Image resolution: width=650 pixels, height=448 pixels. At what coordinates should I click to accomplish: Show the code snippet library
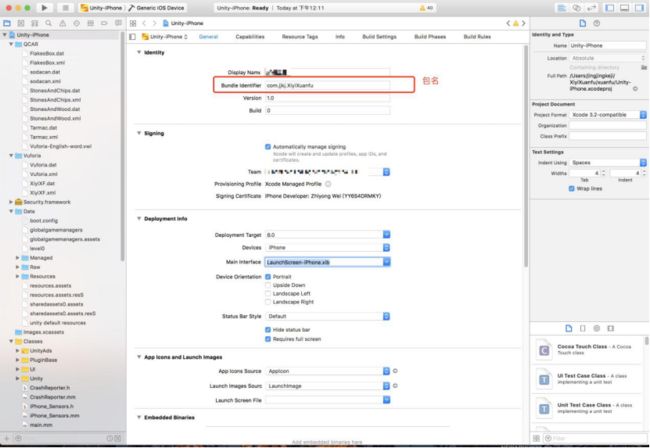pyautogui.click(x=583, y=328)
